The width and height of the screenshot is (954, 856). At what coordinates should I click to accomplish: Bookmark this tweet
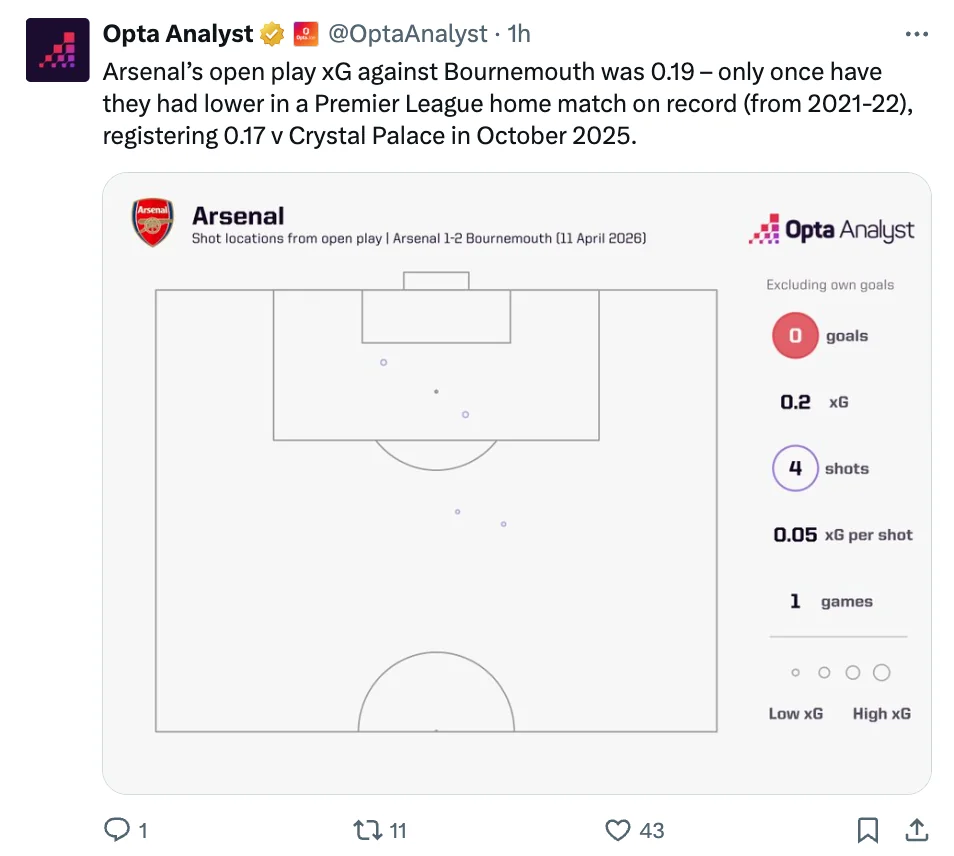pyautogui.click(x=868, y=830)
